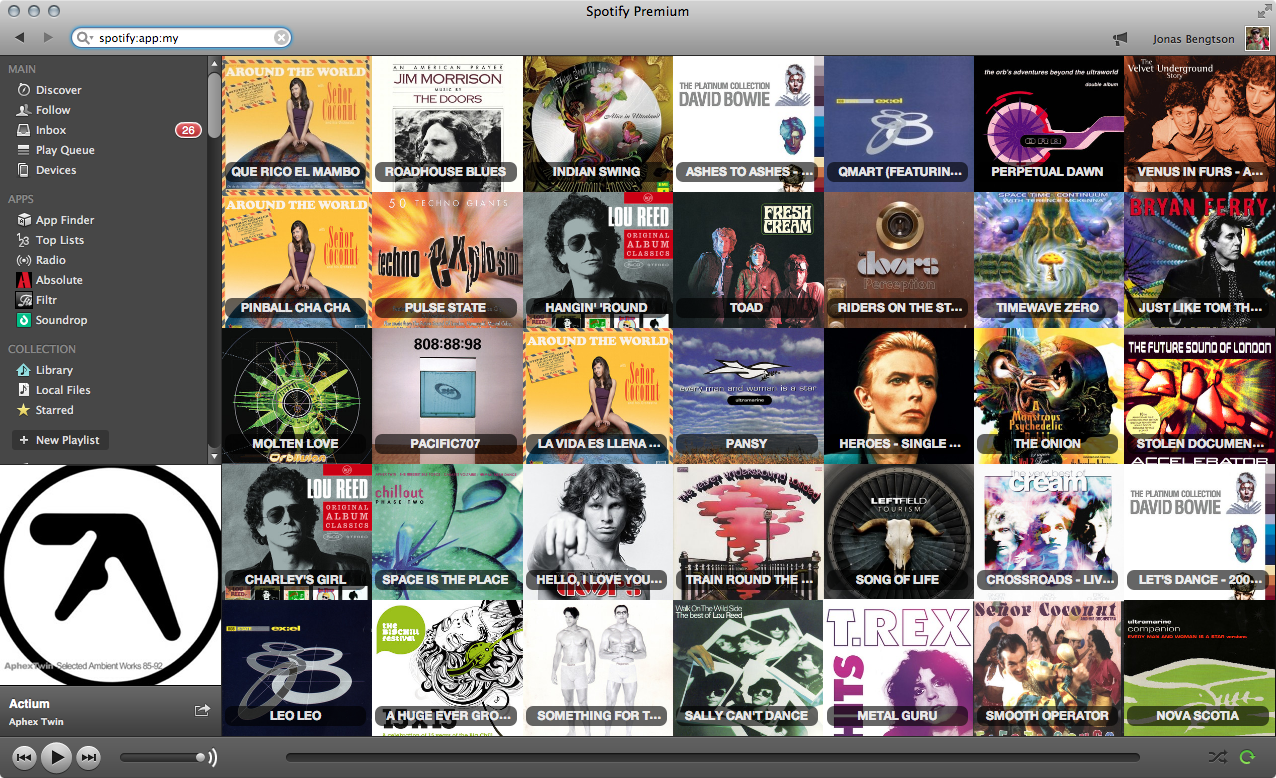Viewport: 1276px width, 778px height.
Task: Launch App Finder icon
Action: click(x=24, y=220)
